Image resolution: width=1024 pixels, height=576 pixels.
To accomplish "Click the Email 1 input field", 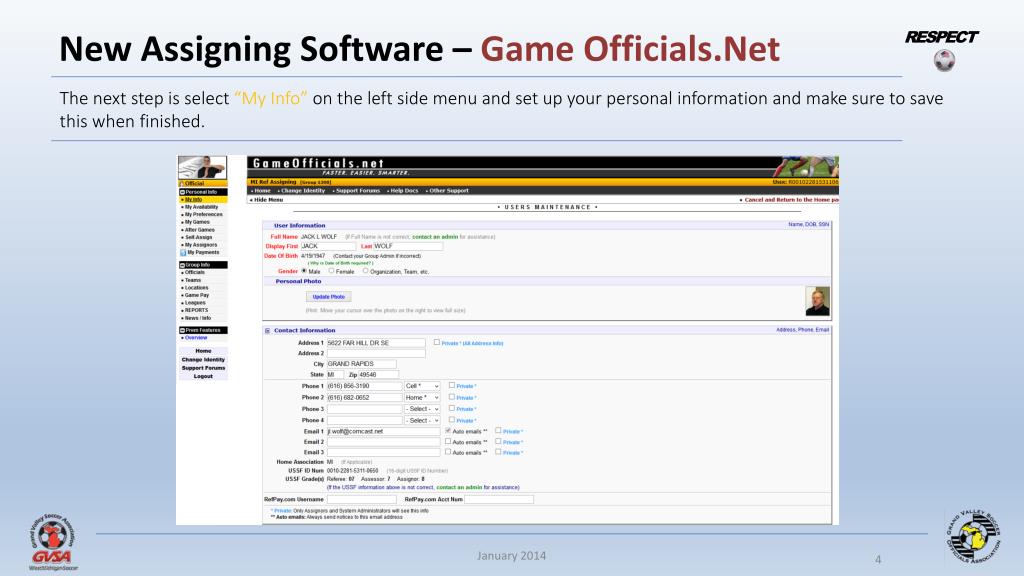I will pyautogui.click(x=383, y=432).
